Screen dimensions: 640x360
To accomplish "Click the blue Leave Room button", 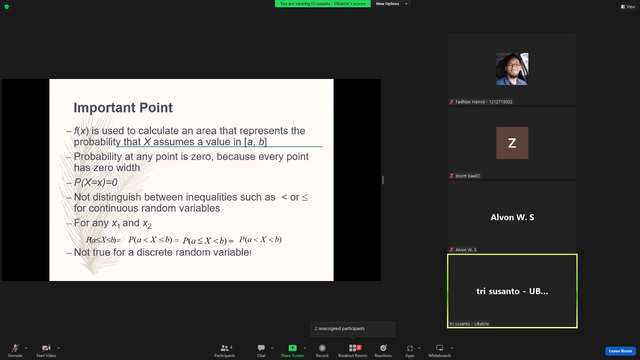I will [x=620, y=351].
